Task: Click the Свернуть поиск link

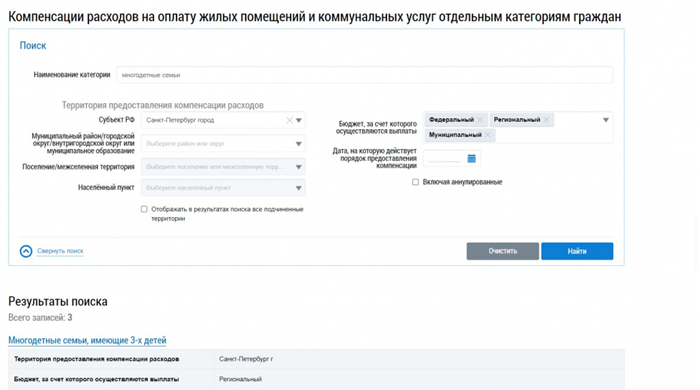Action: click(60, 251)
